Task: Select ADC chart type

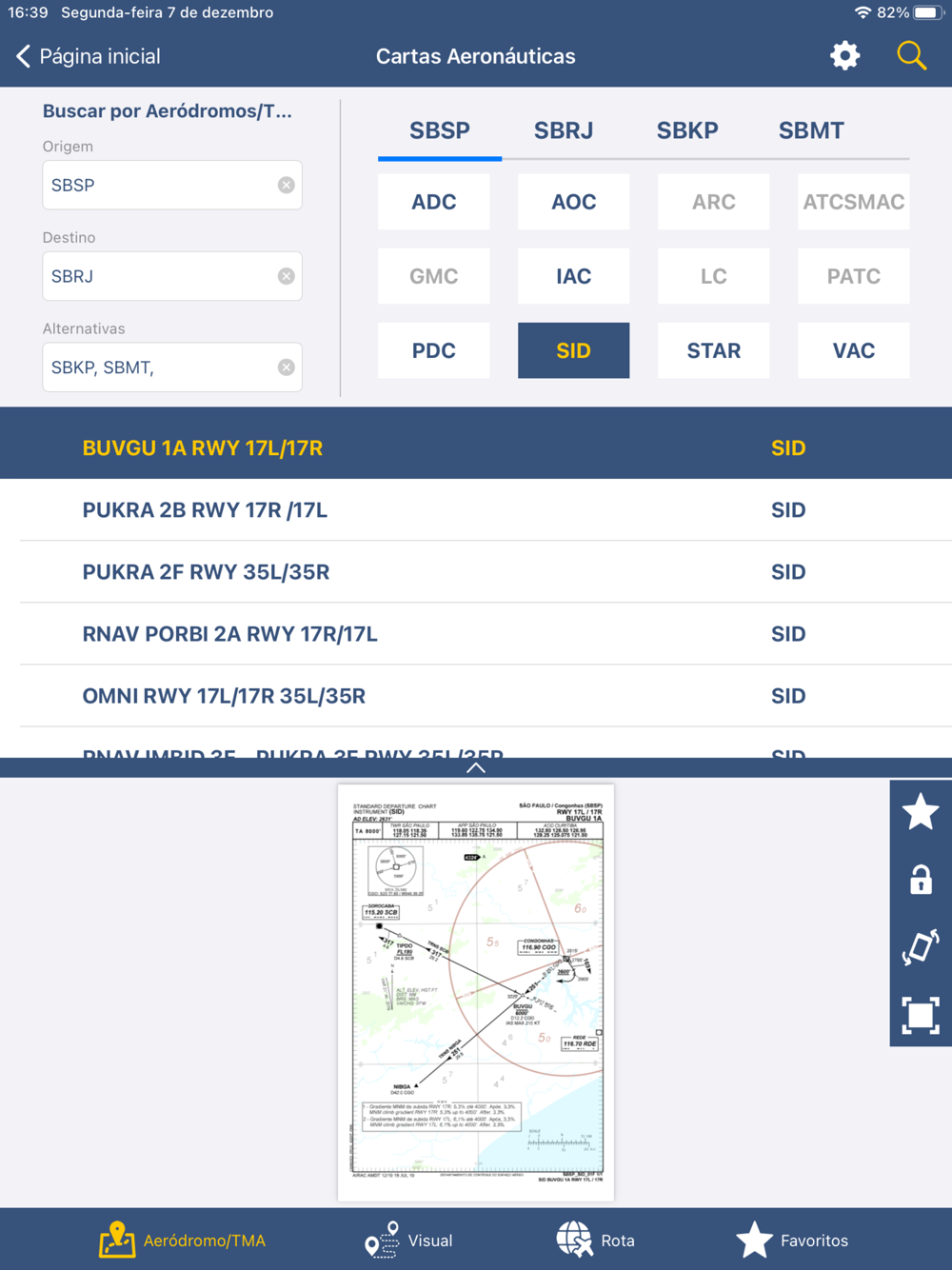Action: (434, 202)
